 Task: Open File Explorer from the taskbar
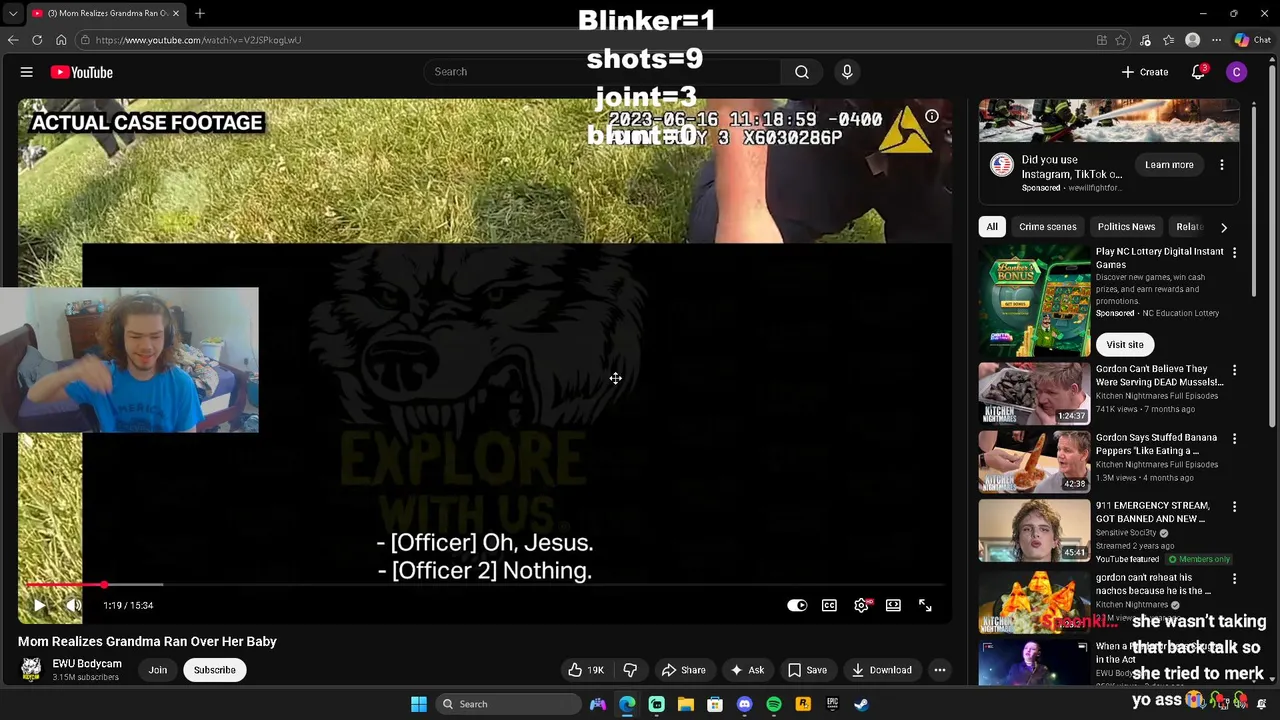coord(685,704)
